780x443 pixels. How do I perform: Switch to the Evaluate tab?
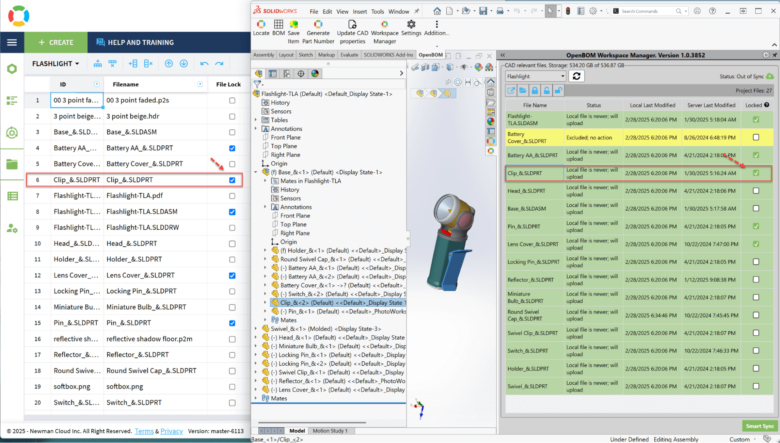349,55
